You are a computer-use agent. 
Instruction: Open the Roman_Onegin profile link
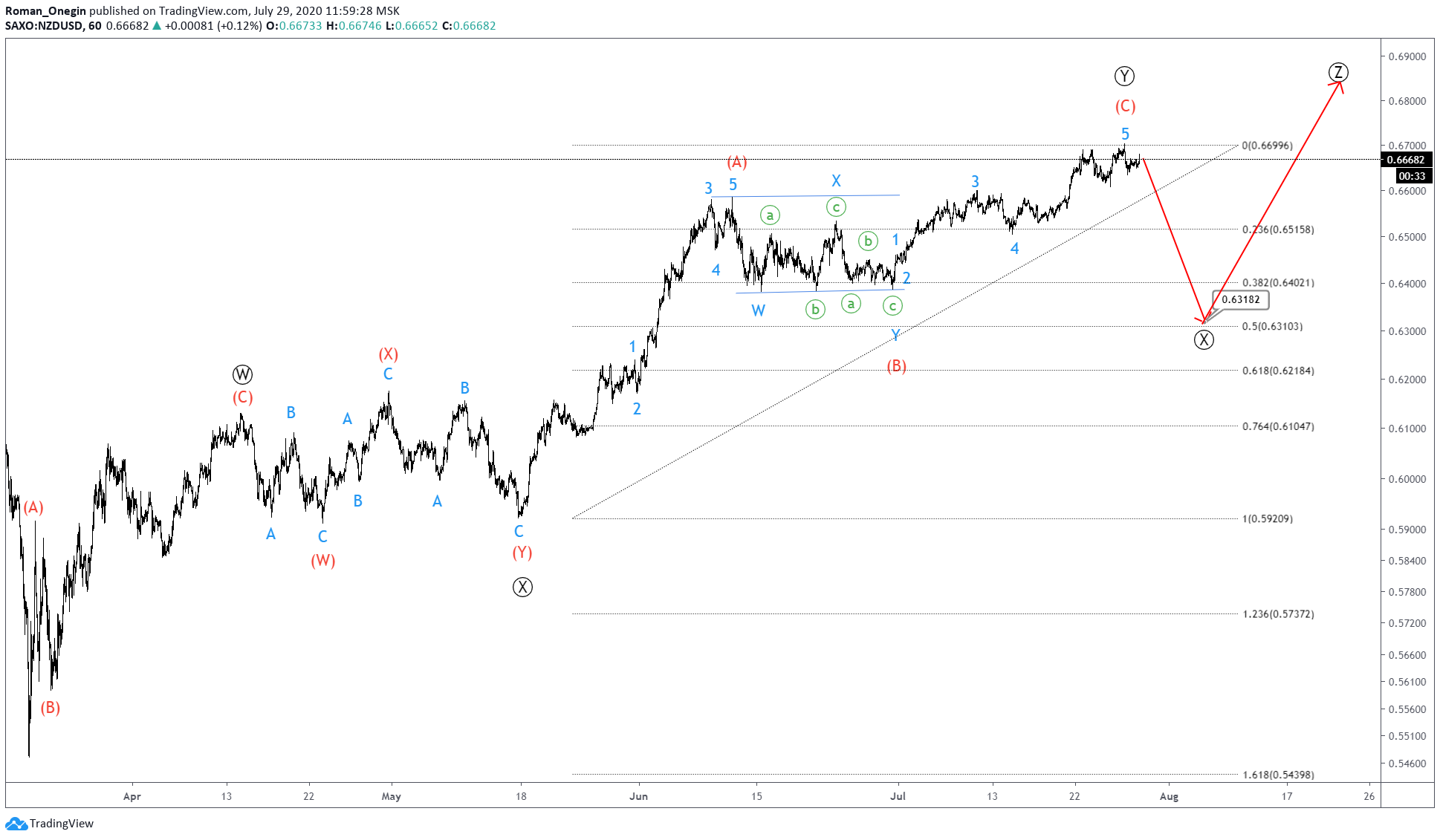click(x=45, y=11)
